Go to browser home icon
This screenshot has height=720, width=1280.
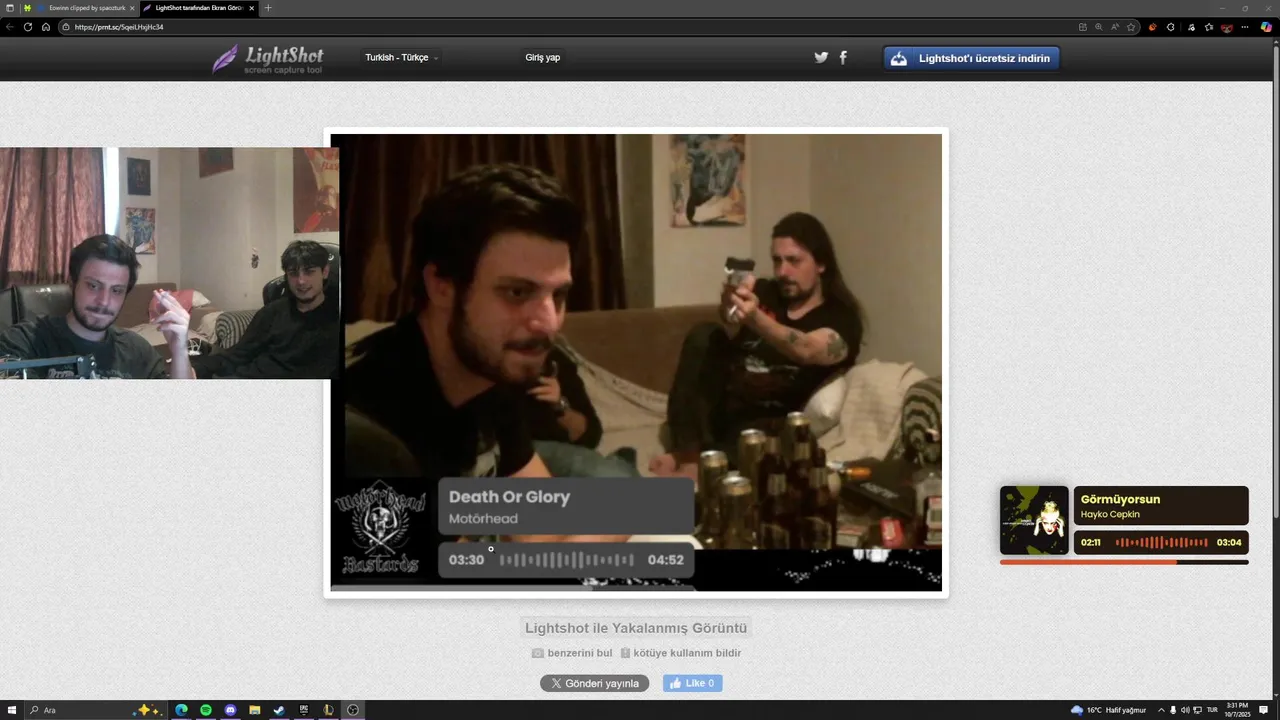pyautogui.click(x=46, y=27)
